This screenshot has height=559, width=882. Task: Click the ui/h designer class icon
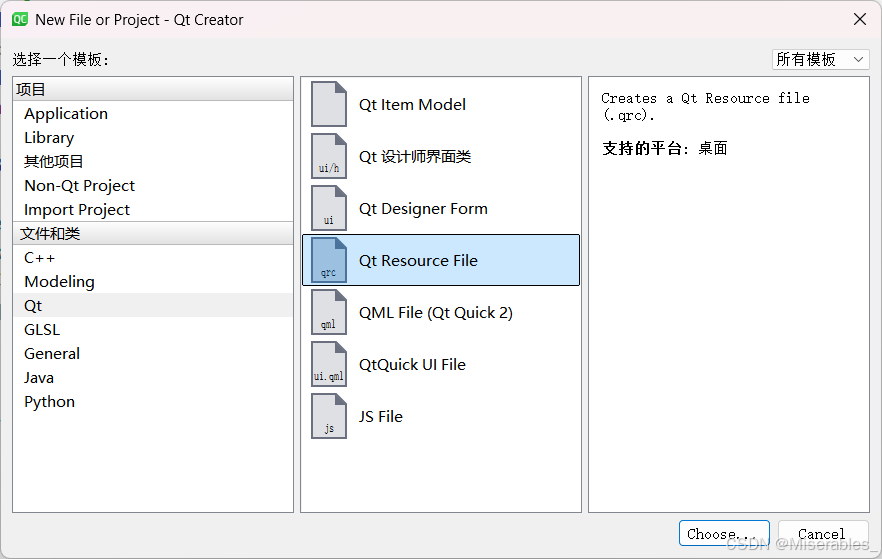point(329,156)
